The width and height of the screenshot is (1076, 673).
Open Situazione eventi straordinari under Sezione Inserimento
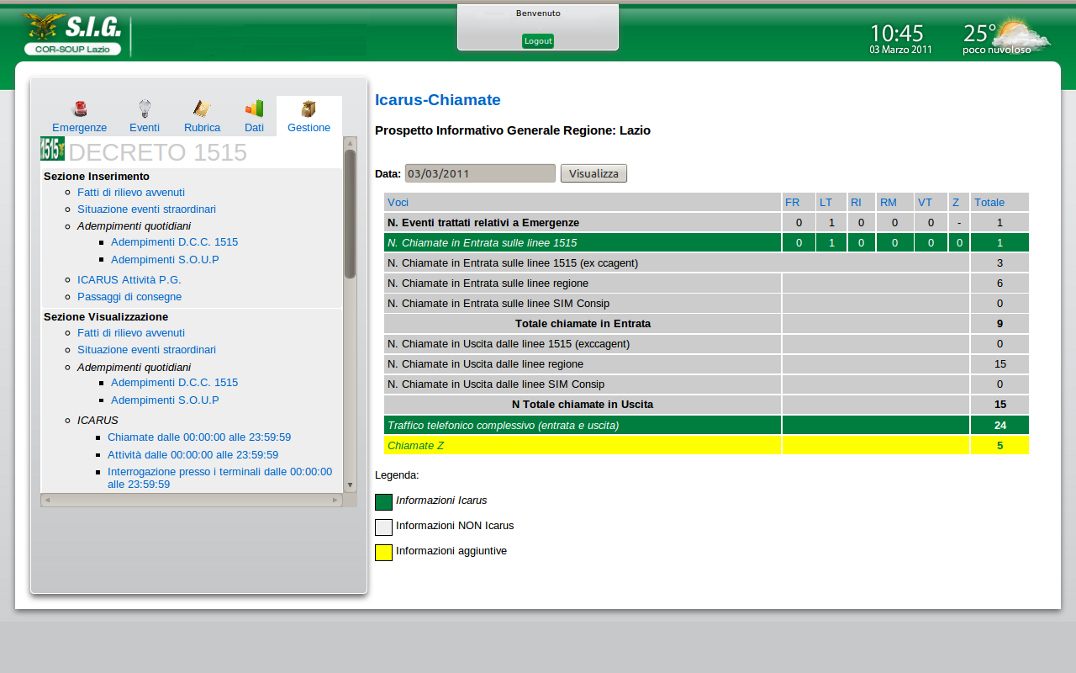[x=146, y=209]
